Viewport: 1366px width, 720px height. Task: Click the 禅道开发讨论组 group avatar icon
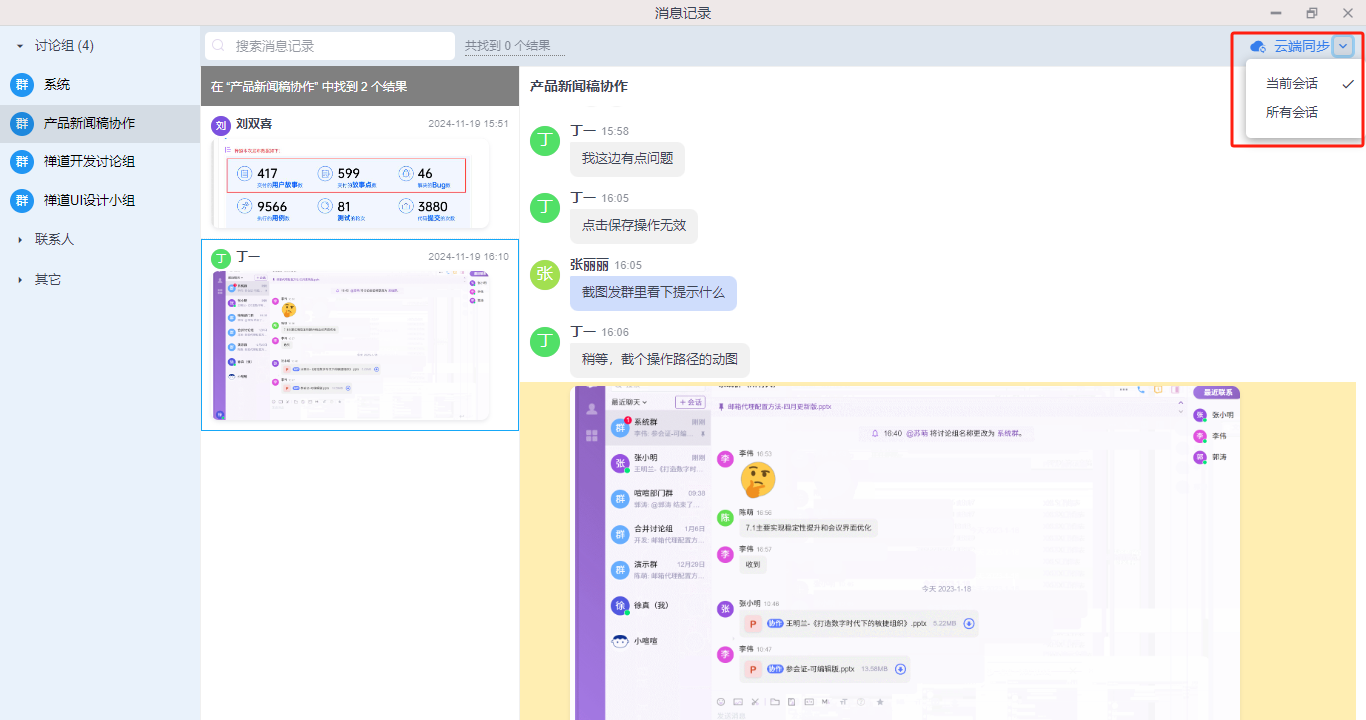21,162
